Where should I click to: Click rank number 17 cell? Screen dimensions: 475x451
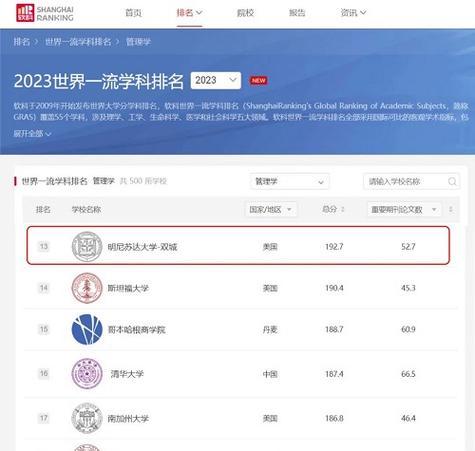pyautogui.click(x=44, y=418)
